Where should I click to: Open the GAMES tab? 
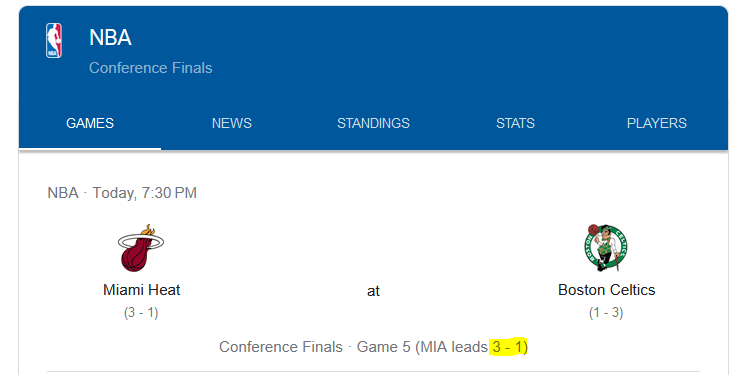[90, 123]
